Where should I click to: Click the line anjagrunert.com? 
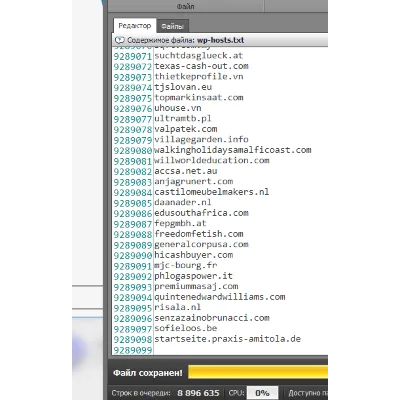click(x=194, y=181)
